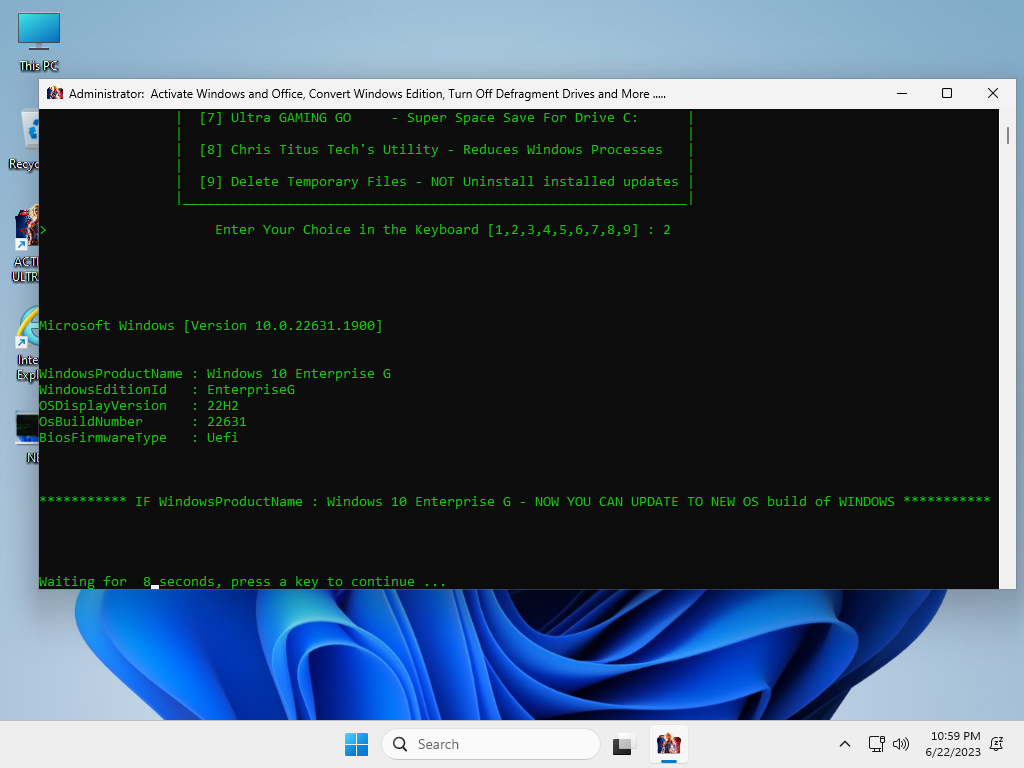Screen dimensions: 1024x768
Task: Click the 'WindowsProductName : Windows 10 Enterprise G' row
Action: pos(215,374)
